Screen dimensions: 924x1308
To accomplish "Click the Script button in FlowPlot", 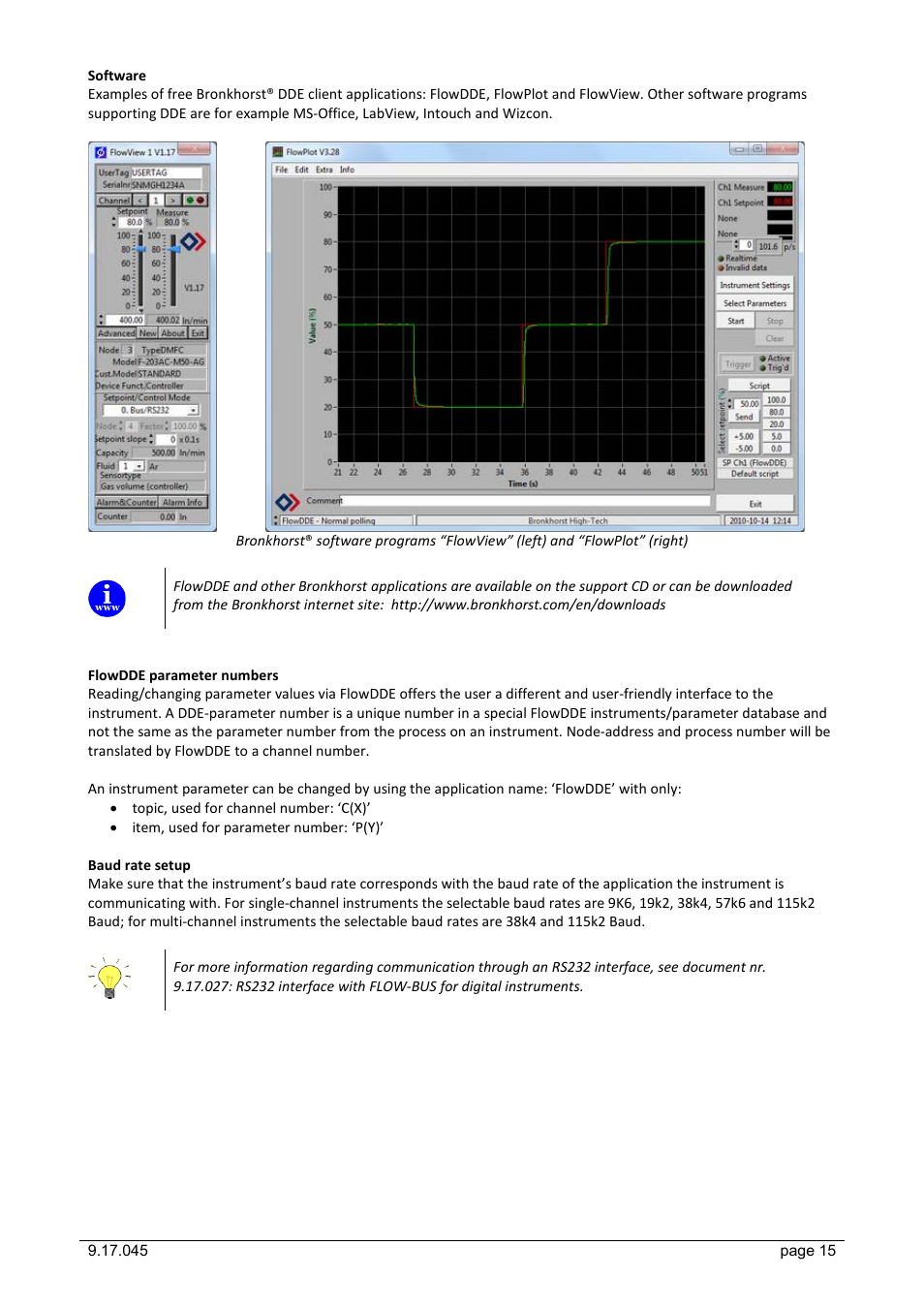I will tap(759, 386).
